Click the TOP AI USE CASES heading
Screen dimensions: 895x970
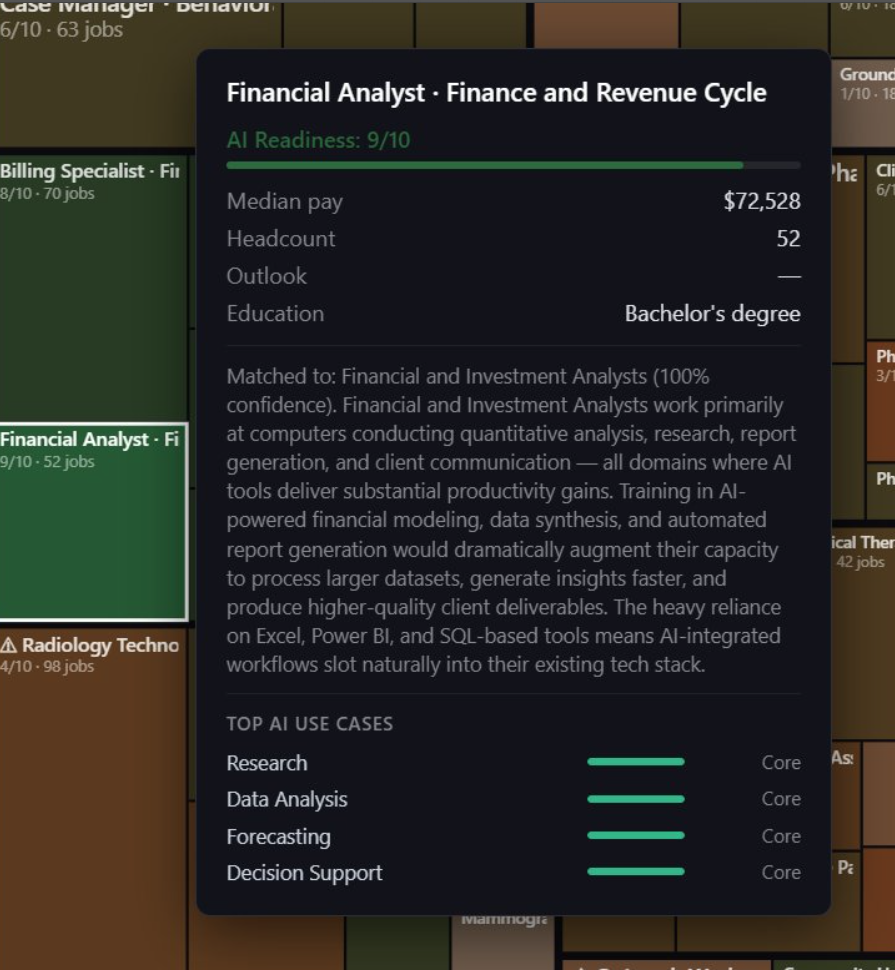point(309,724)
